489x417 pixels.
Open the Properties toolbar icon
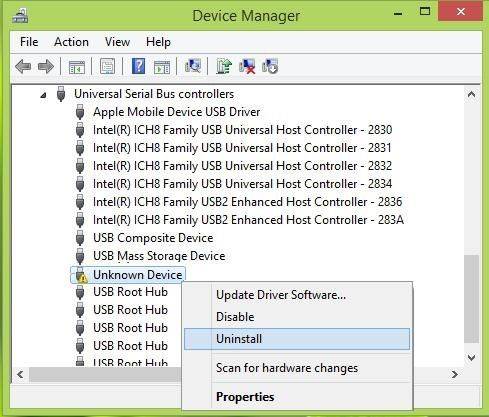coord(107,66)
